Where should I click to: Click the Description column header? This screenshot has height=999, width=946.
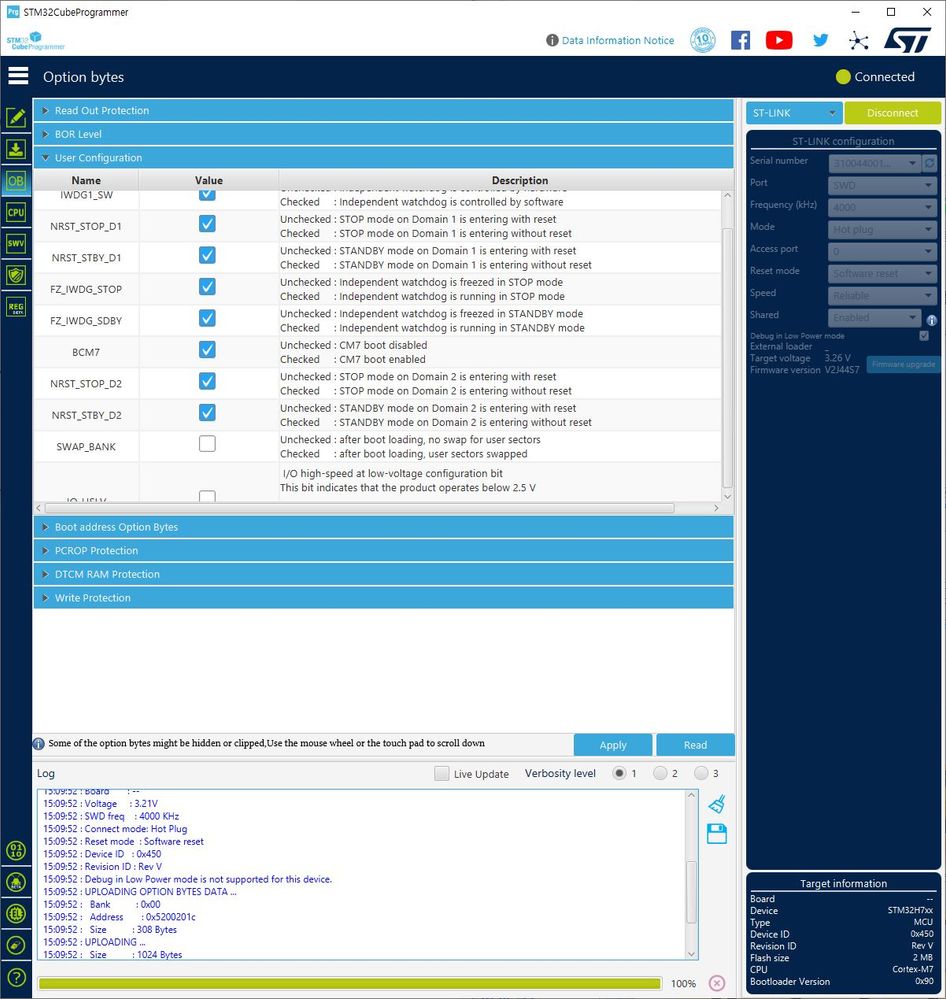pos(519,180)
